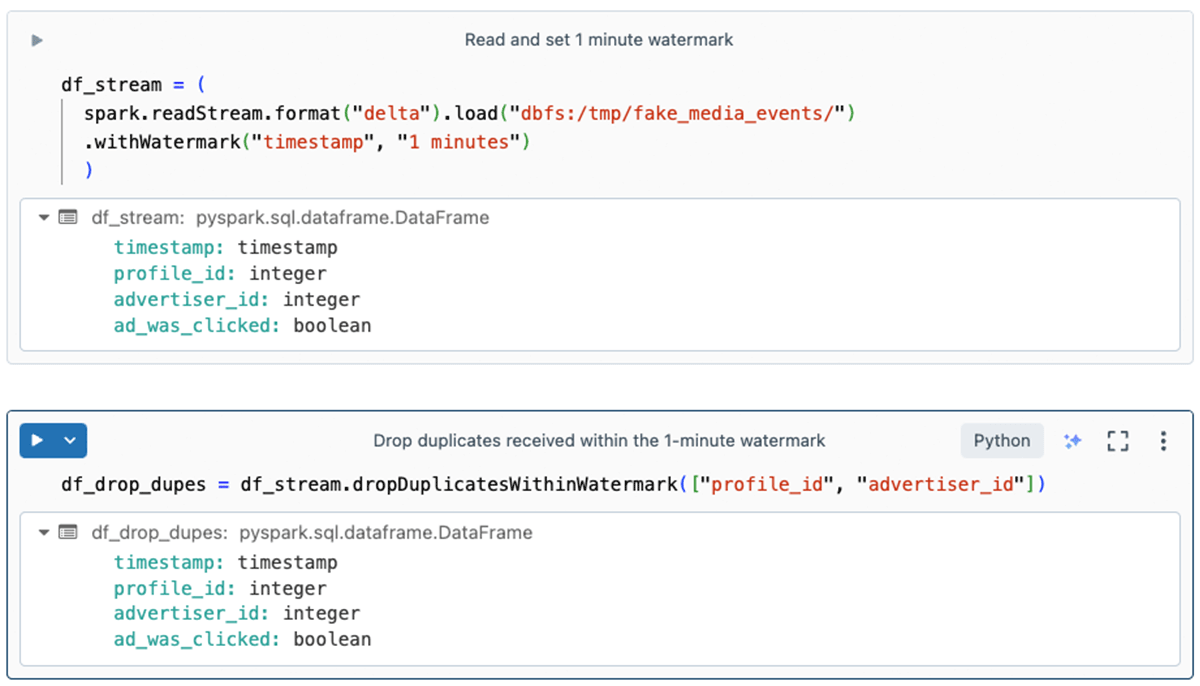1200x686 pixels.
Task: Run the drop duplicates cell
Action: (38, 440)
